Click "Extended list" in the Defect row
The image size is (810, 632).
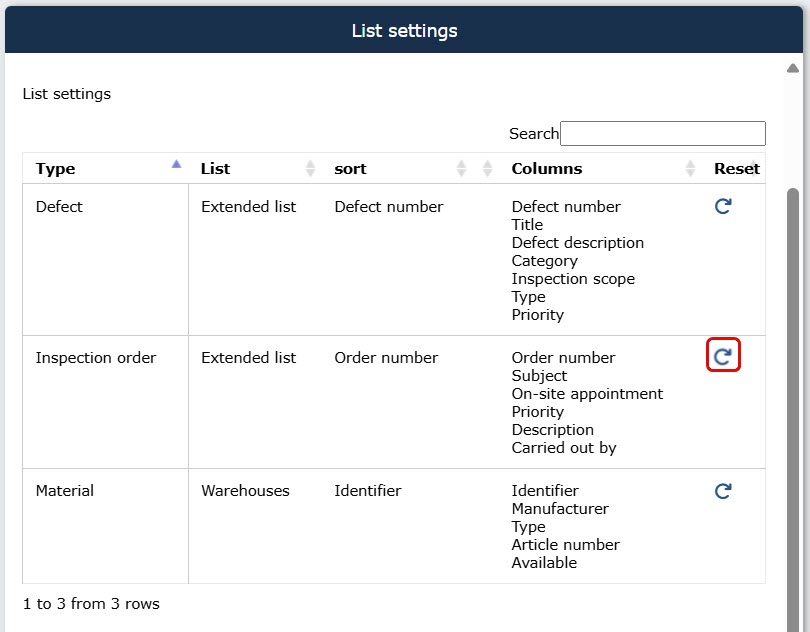pos(248,207)
